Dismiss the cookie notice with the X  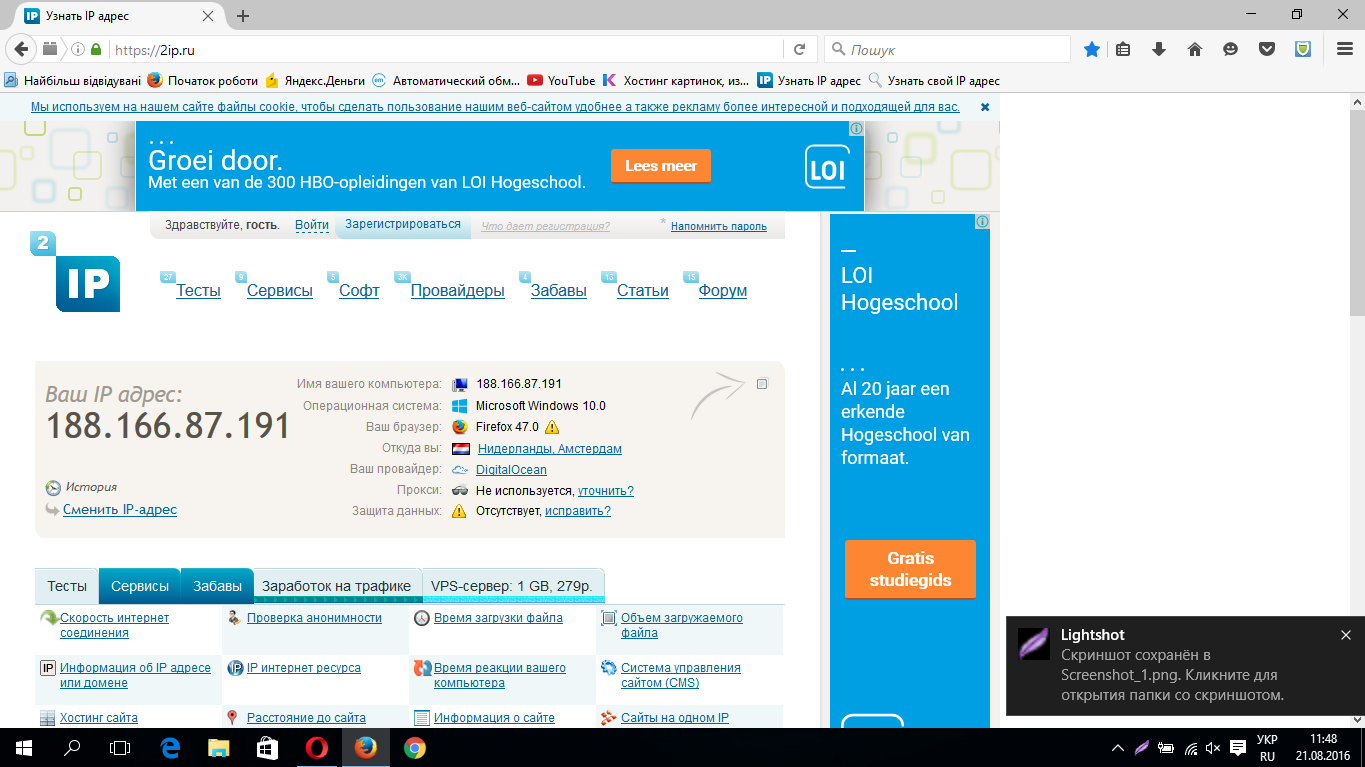tap(985, 107)
